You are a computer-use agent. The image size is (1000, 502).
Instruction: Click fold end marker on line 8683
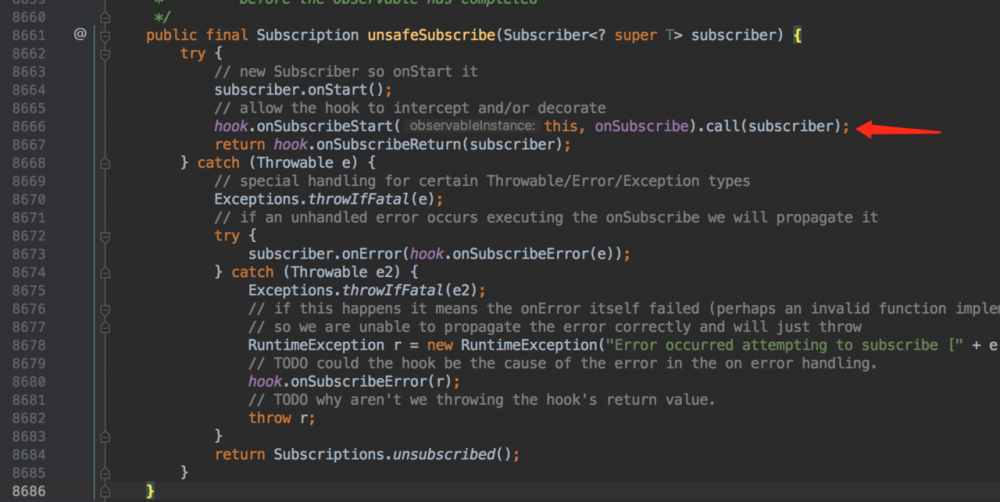point(105,437)
